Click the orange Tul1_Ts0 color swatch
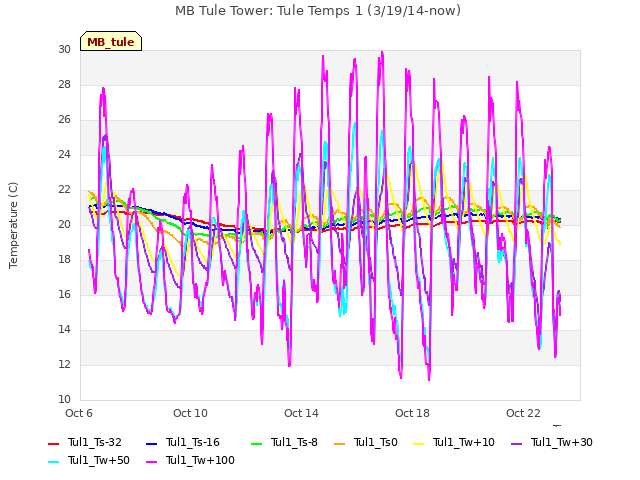Viewport: 640px width, 480px height. click(x=339, y=443)
